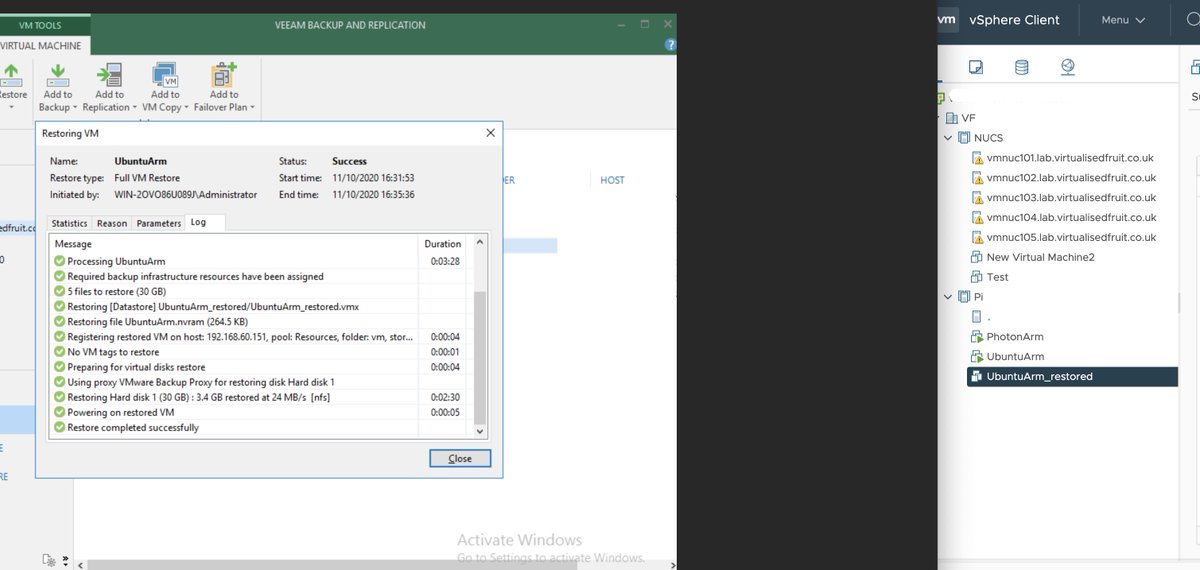1200x570 pixels.
Task: Click the 0:03:28 duration value
Action: [445, 262]
